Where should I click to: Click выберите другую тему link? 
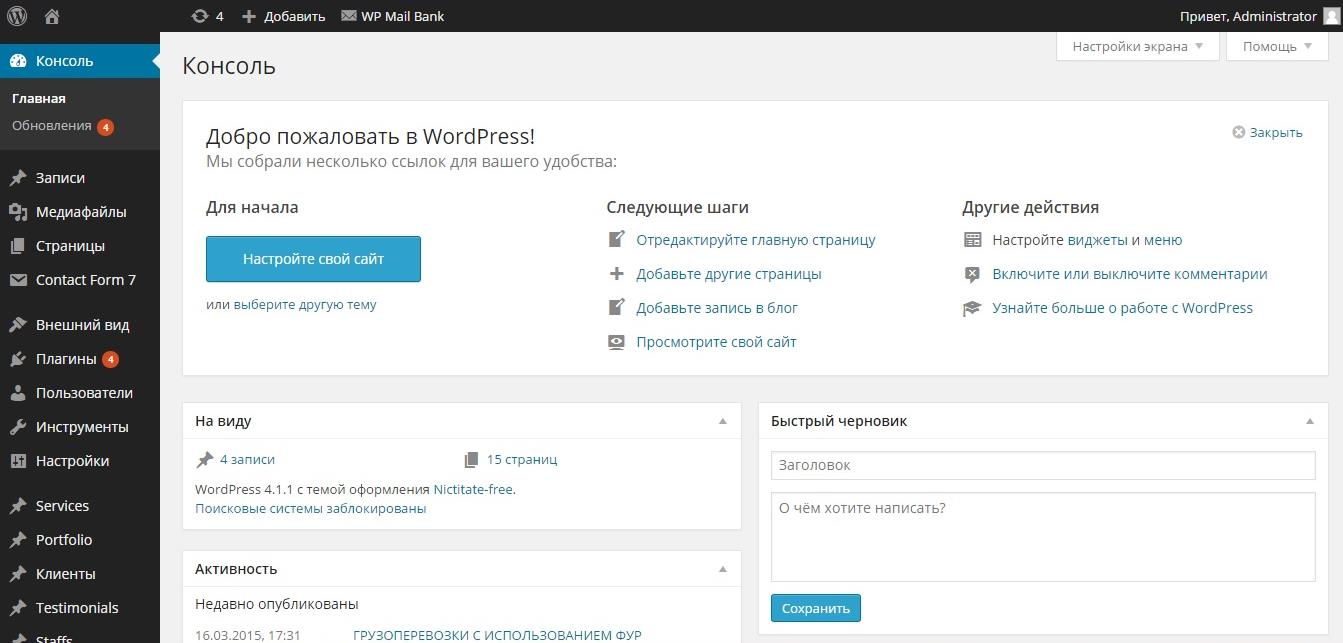pyautogui.click(x=305, y=304)
